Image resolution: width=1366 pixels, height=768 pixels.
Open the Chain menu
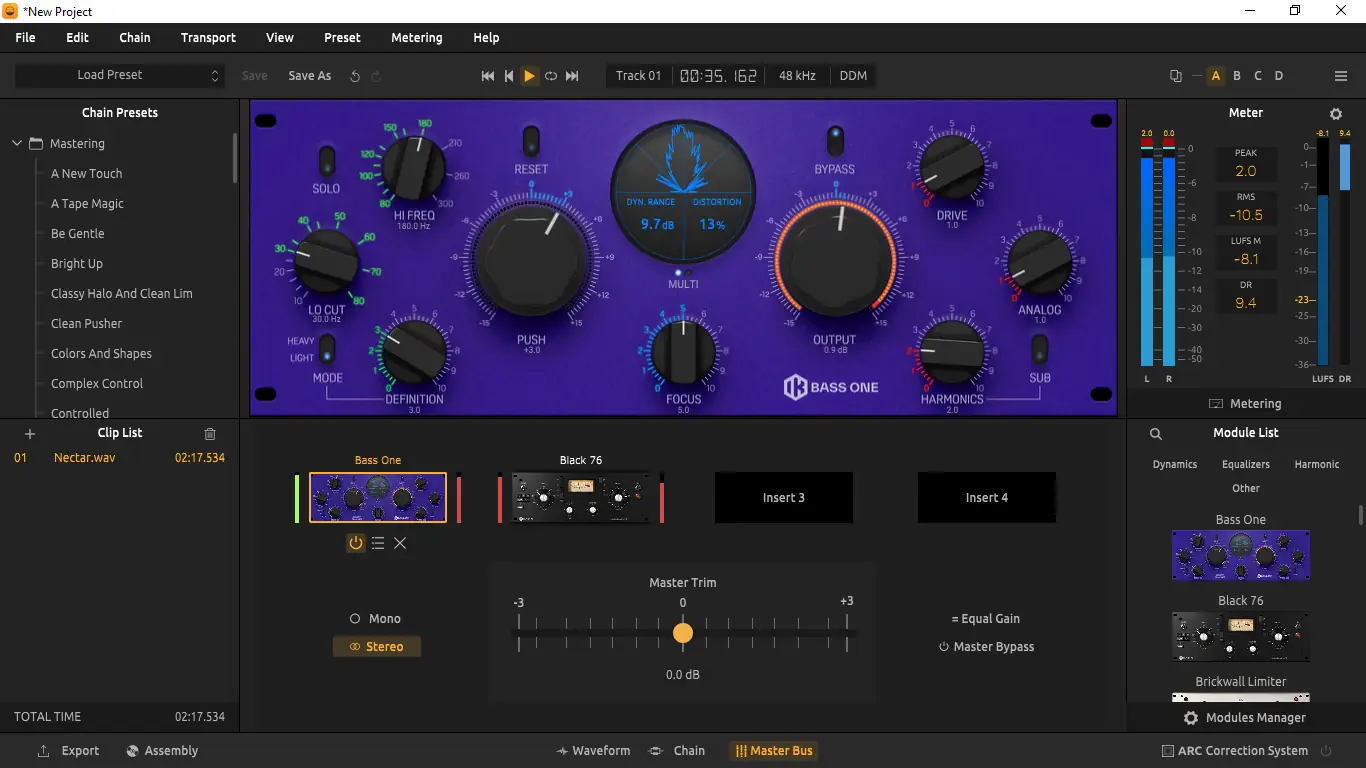pos(135,38)
